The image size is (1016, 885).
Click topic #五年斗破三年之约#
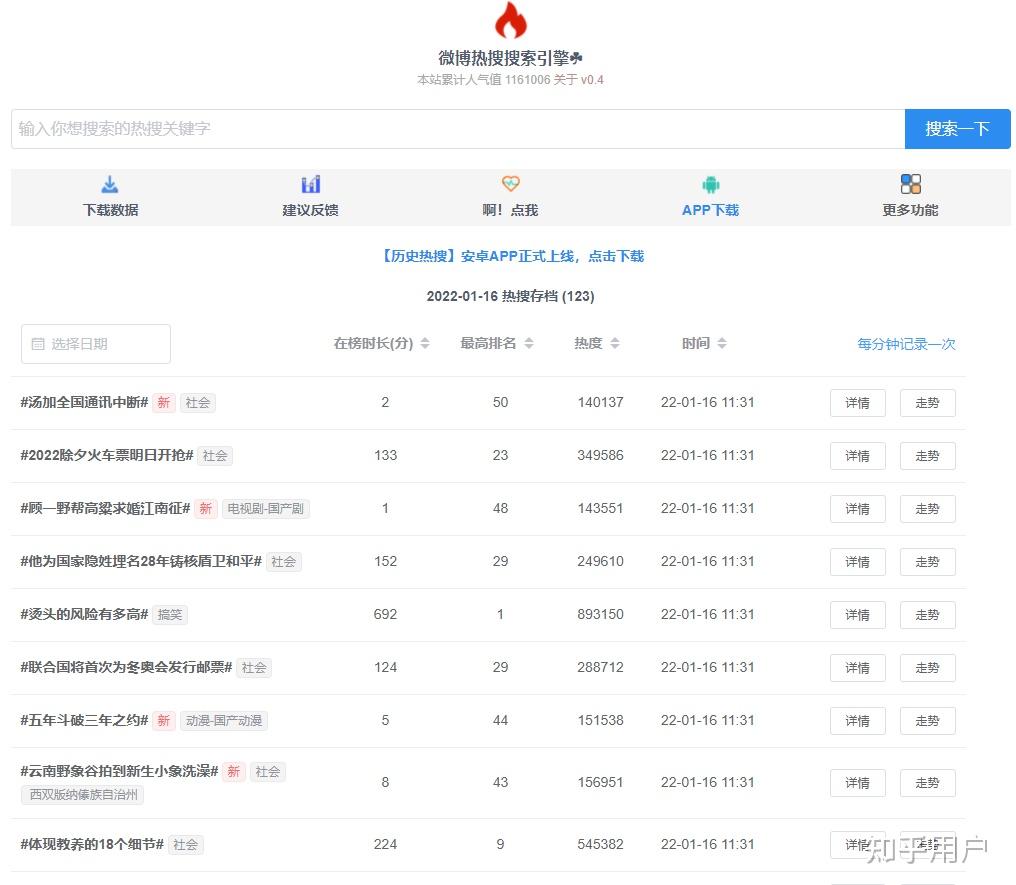point(84,720)
